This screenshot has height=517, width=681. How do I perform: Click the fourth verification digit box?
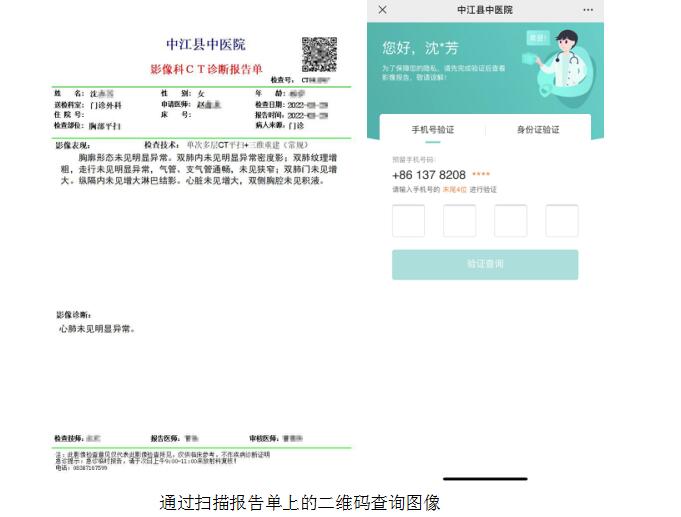click(561, 221)
